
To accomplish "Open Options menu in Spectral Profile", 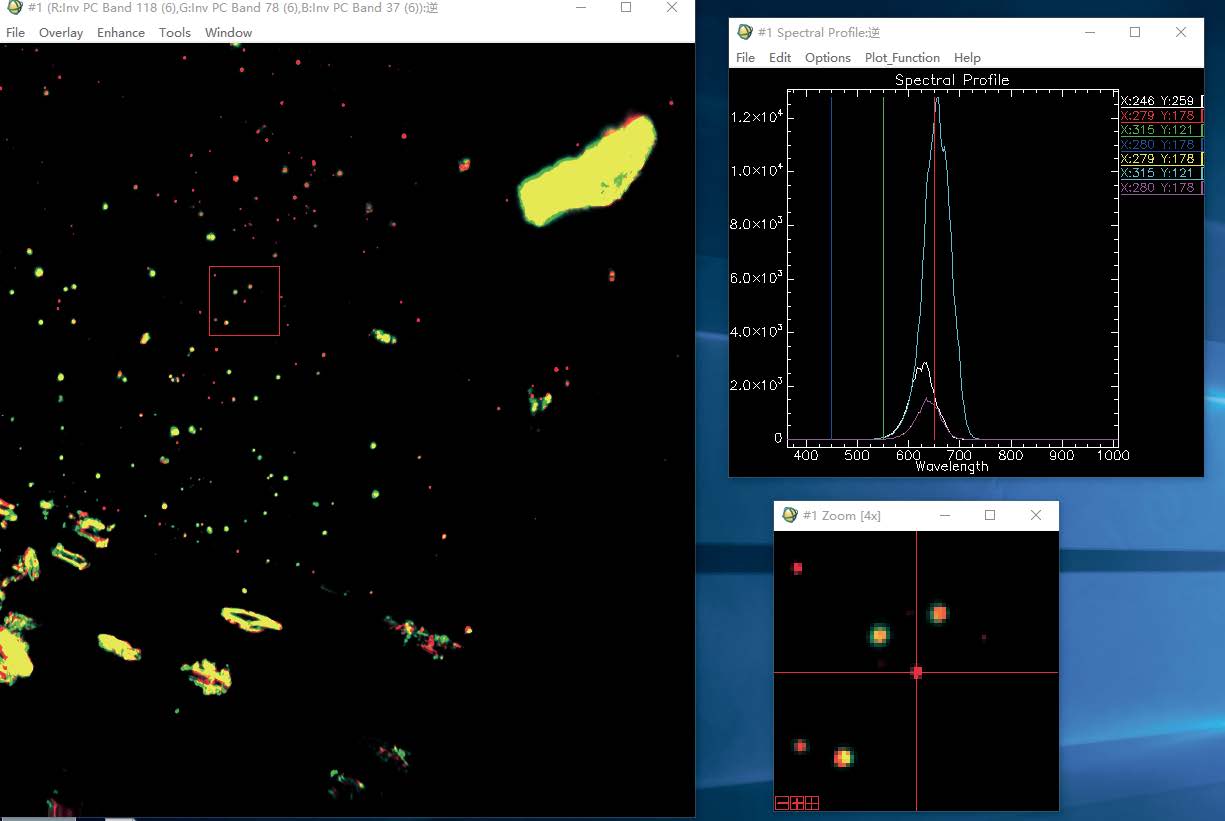I will (x=828, y=58).
